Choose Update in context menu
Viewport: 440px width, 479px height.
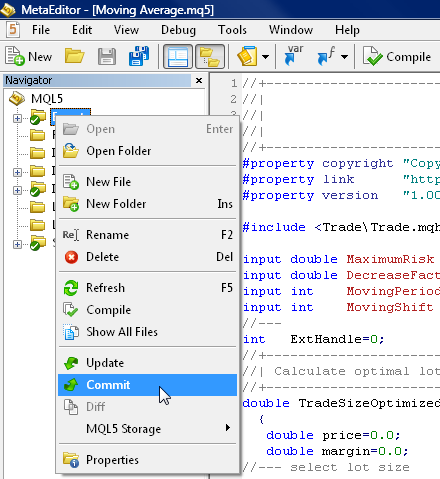coord(147,363)
